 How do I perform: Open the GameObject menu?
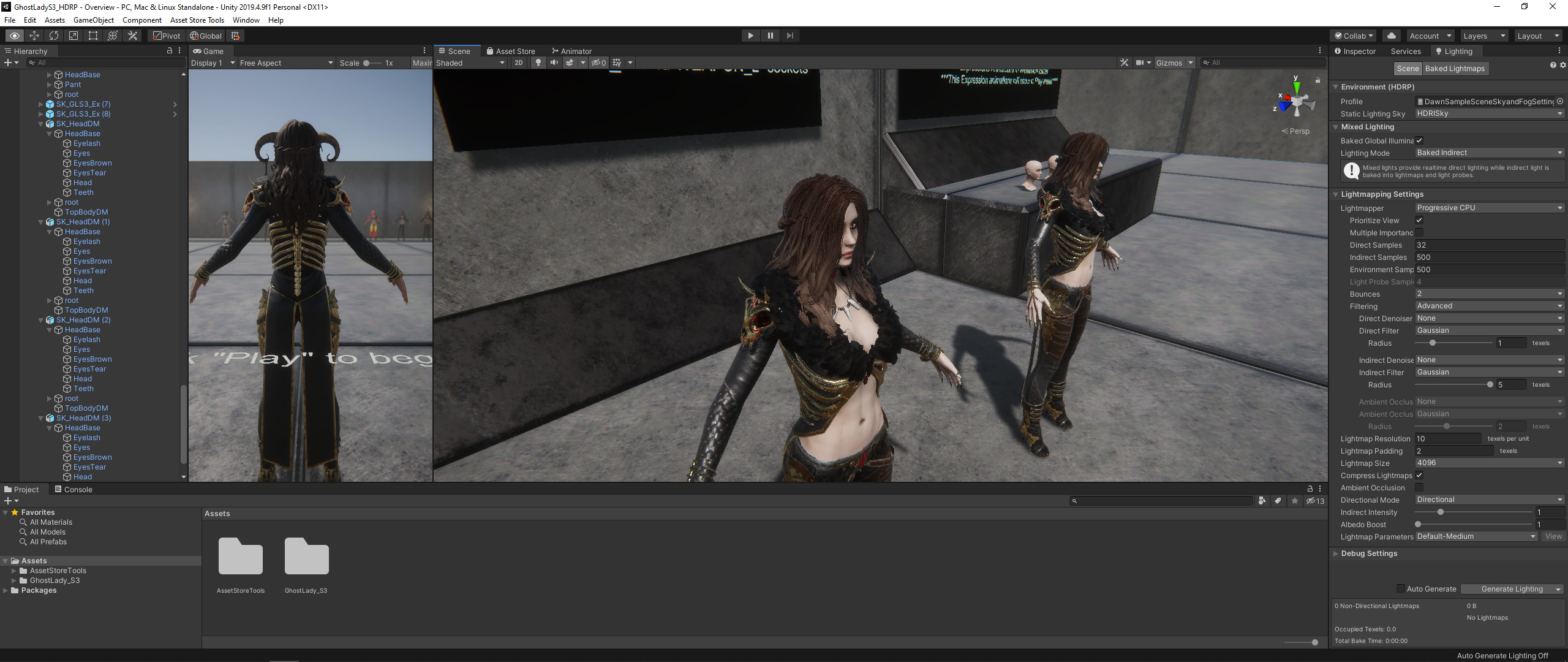(93, 20)
